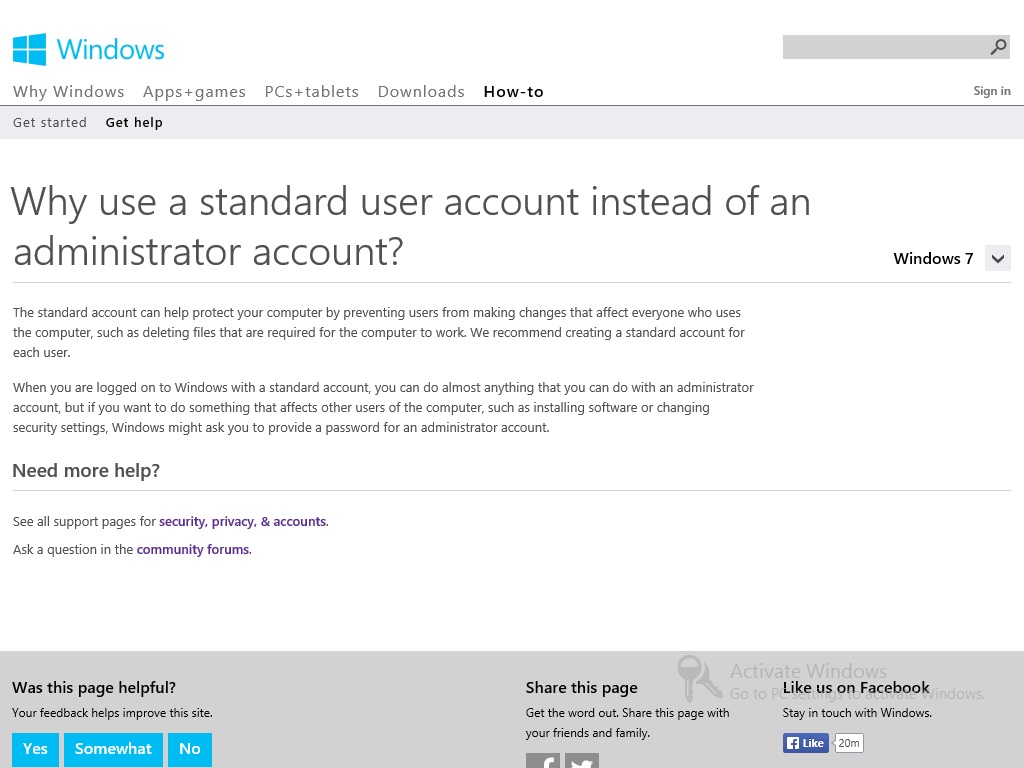Select the How-to menu item
This screenshot has height=768, width=1024.
pyautogui.click(x=513, y=92)
